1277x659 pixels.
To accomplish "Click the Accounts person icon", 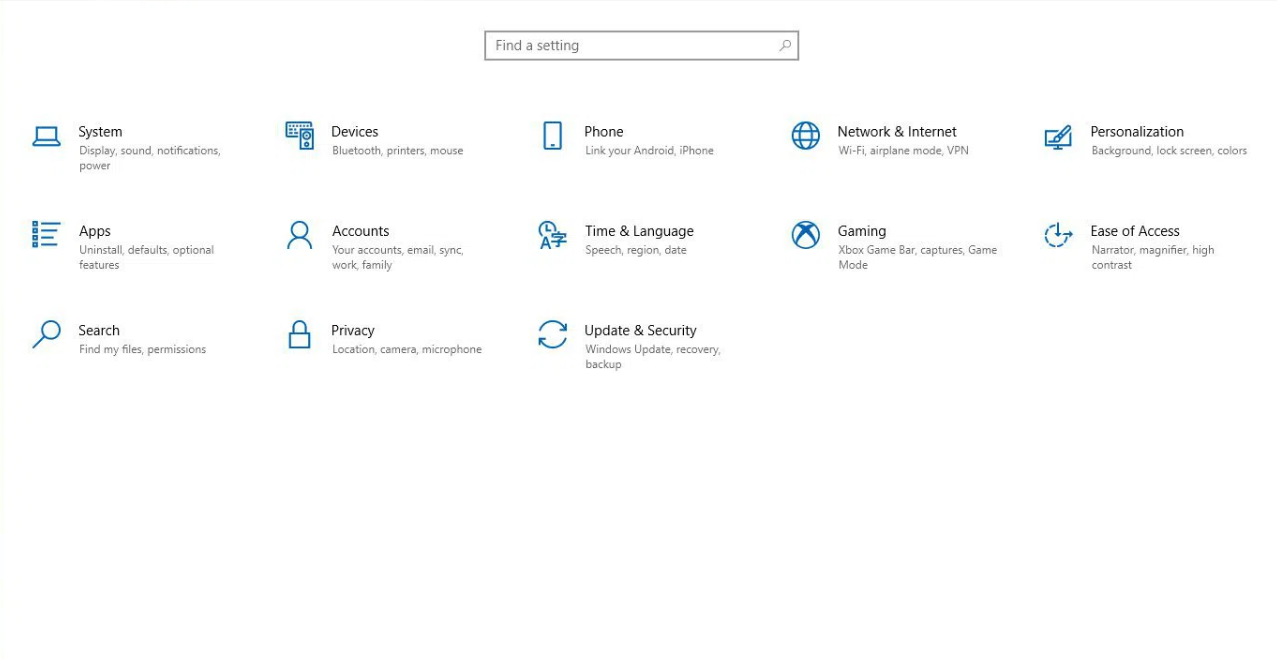I will [x=299, y=235].
